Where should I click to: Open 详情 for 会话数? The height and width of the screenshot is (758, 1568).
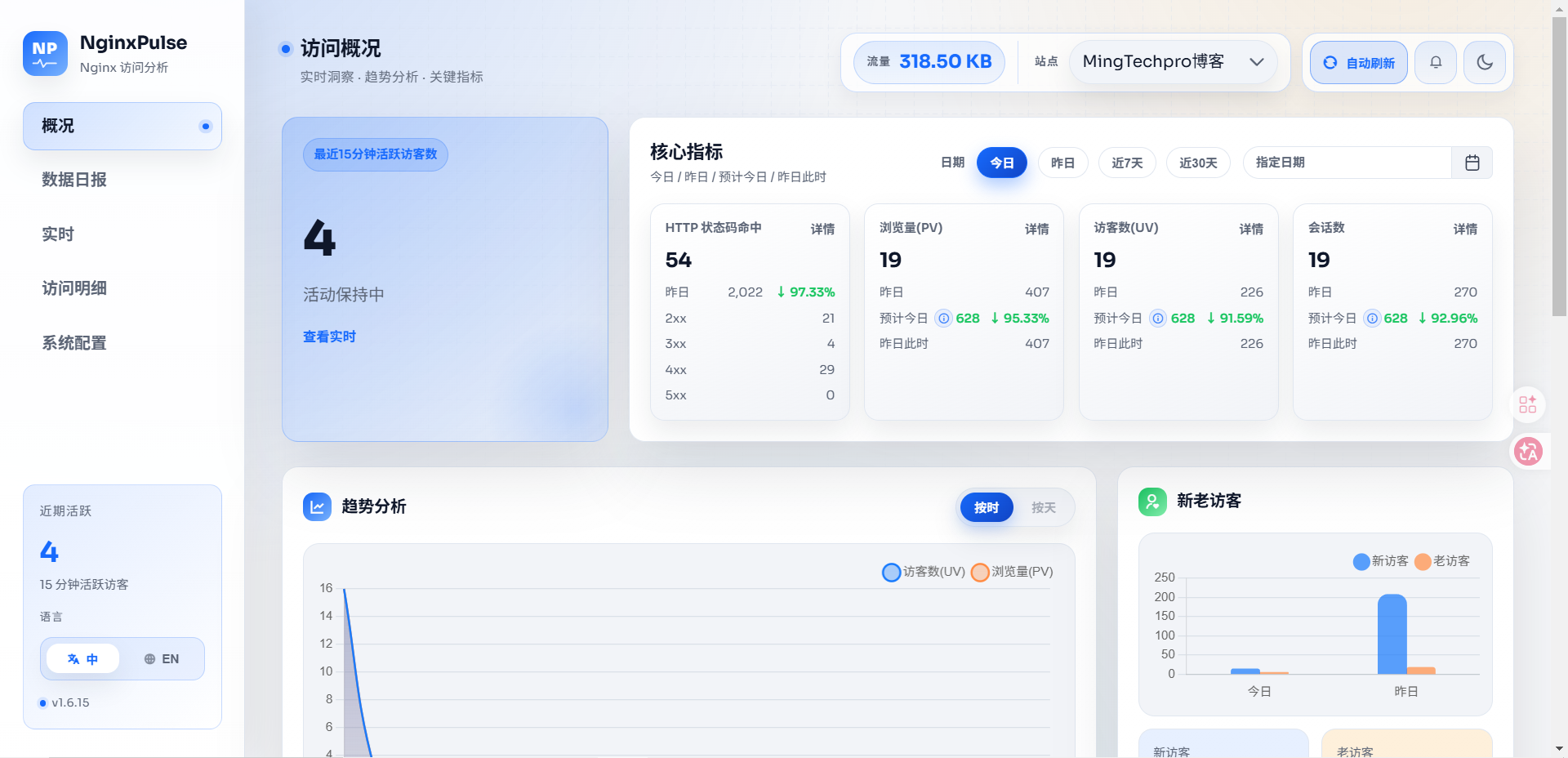(1465, 229)
